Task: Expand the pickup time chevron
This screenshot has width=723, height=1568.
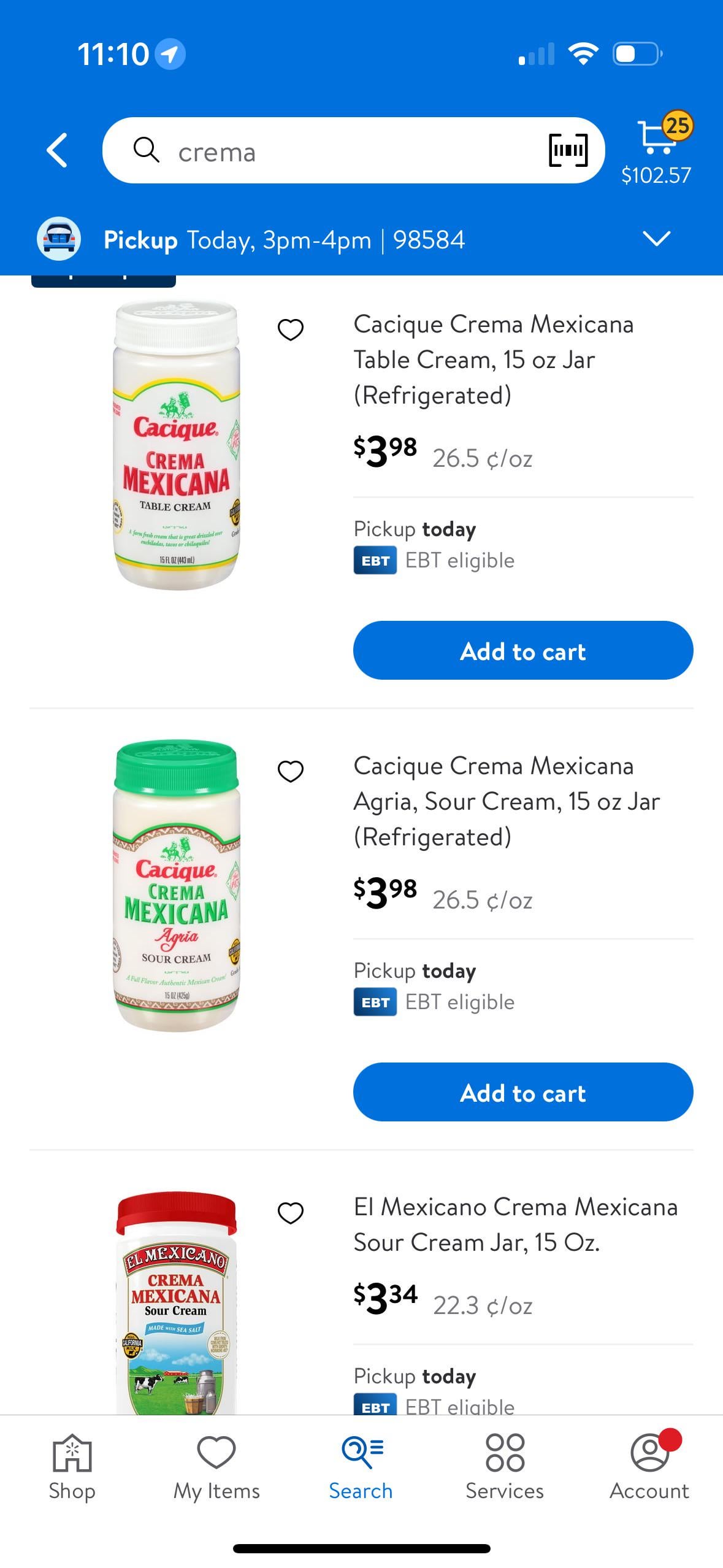Action: [x=657, y=238]
